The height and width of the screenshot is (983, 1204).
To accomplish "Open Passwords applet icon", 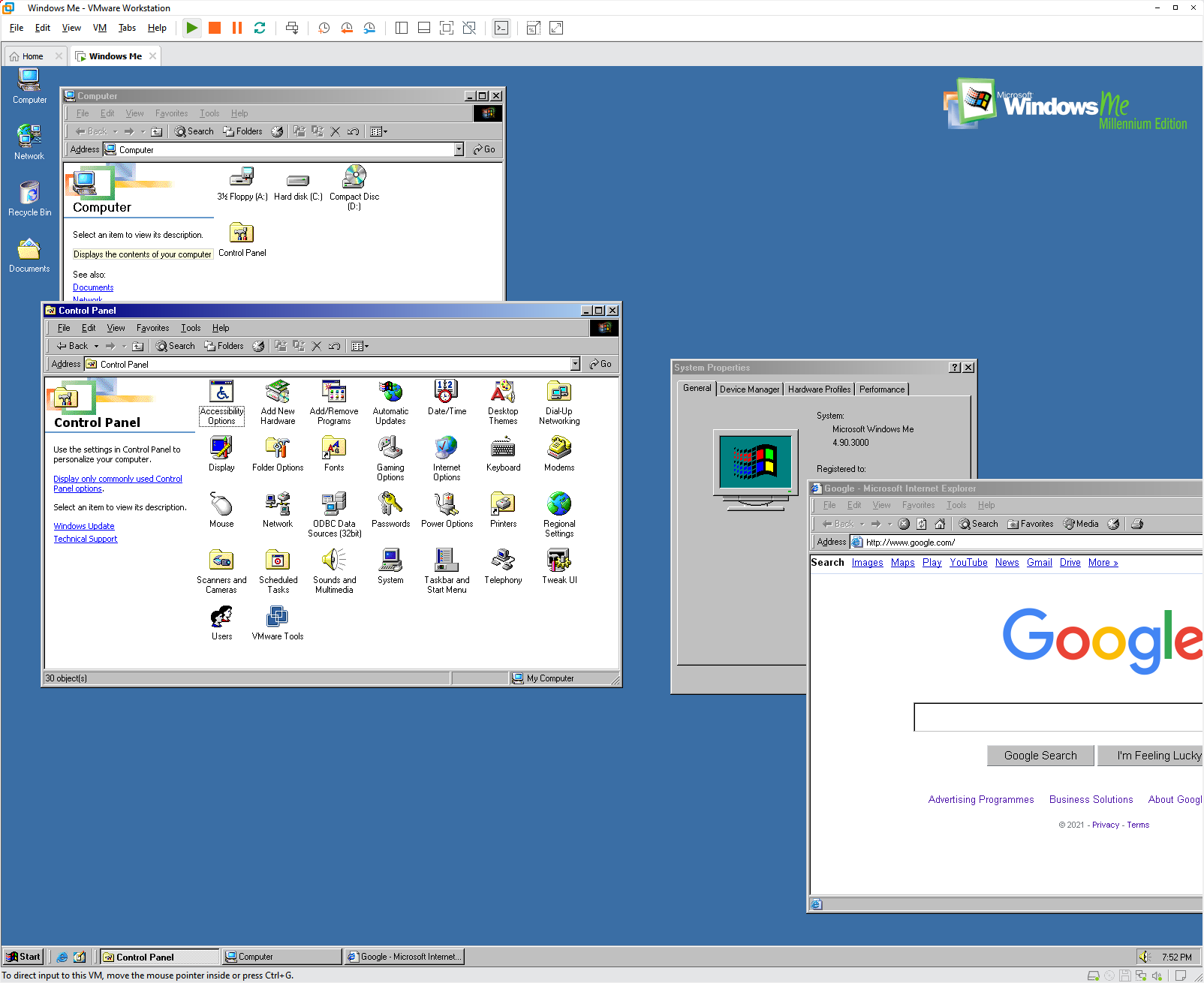I will (390, 510).
